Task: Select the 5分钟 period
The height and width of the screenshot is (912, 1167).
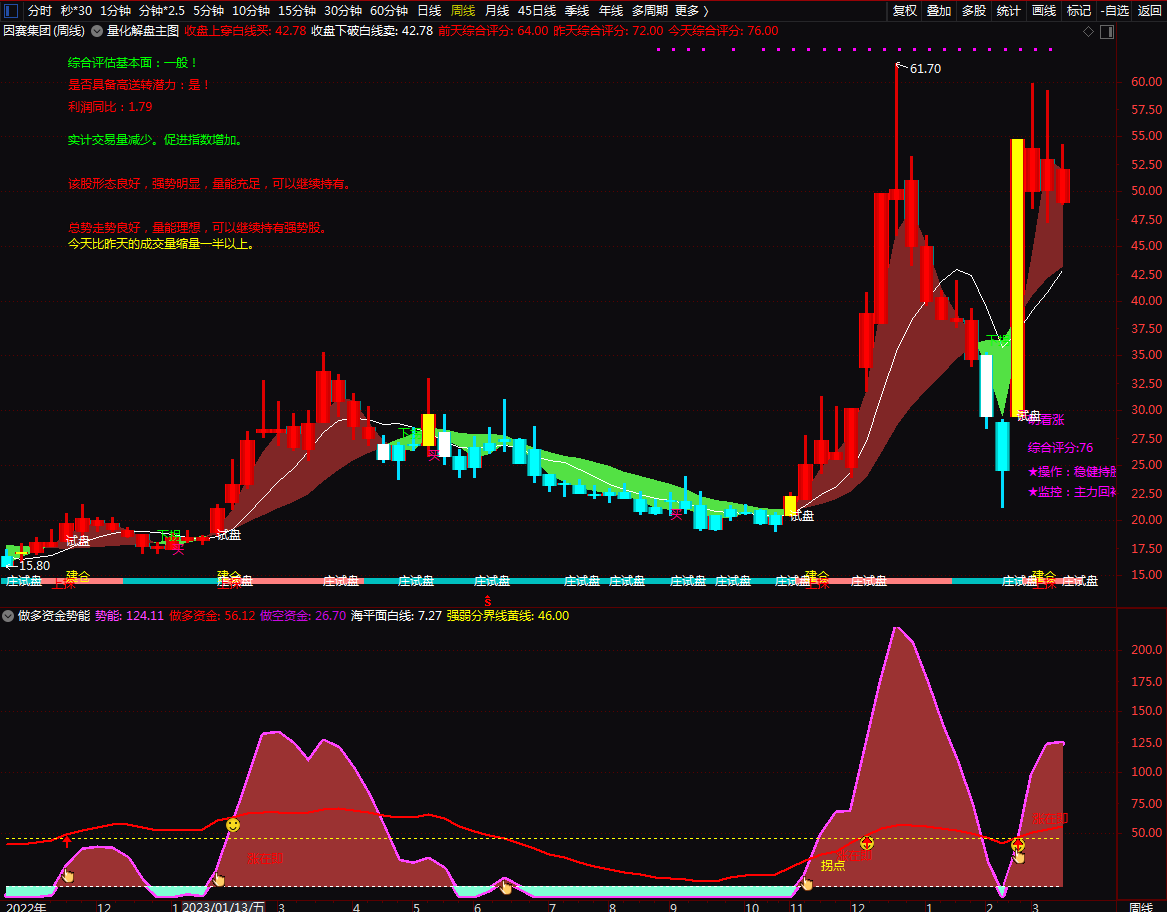Action: coord(208,10)
